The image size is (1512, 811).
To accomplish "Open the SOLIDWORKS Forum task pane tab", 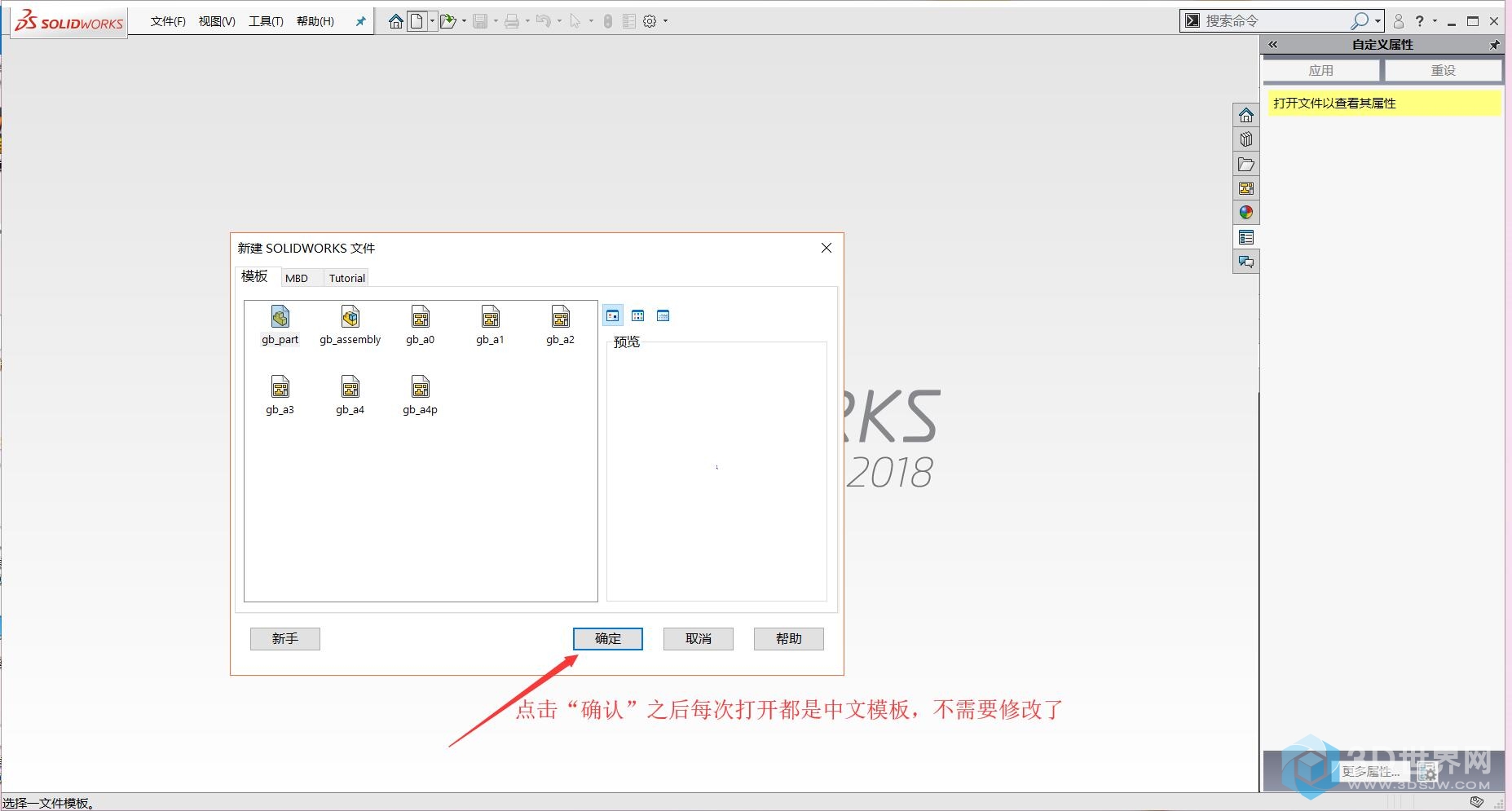I will click(x=1245, y=262).
